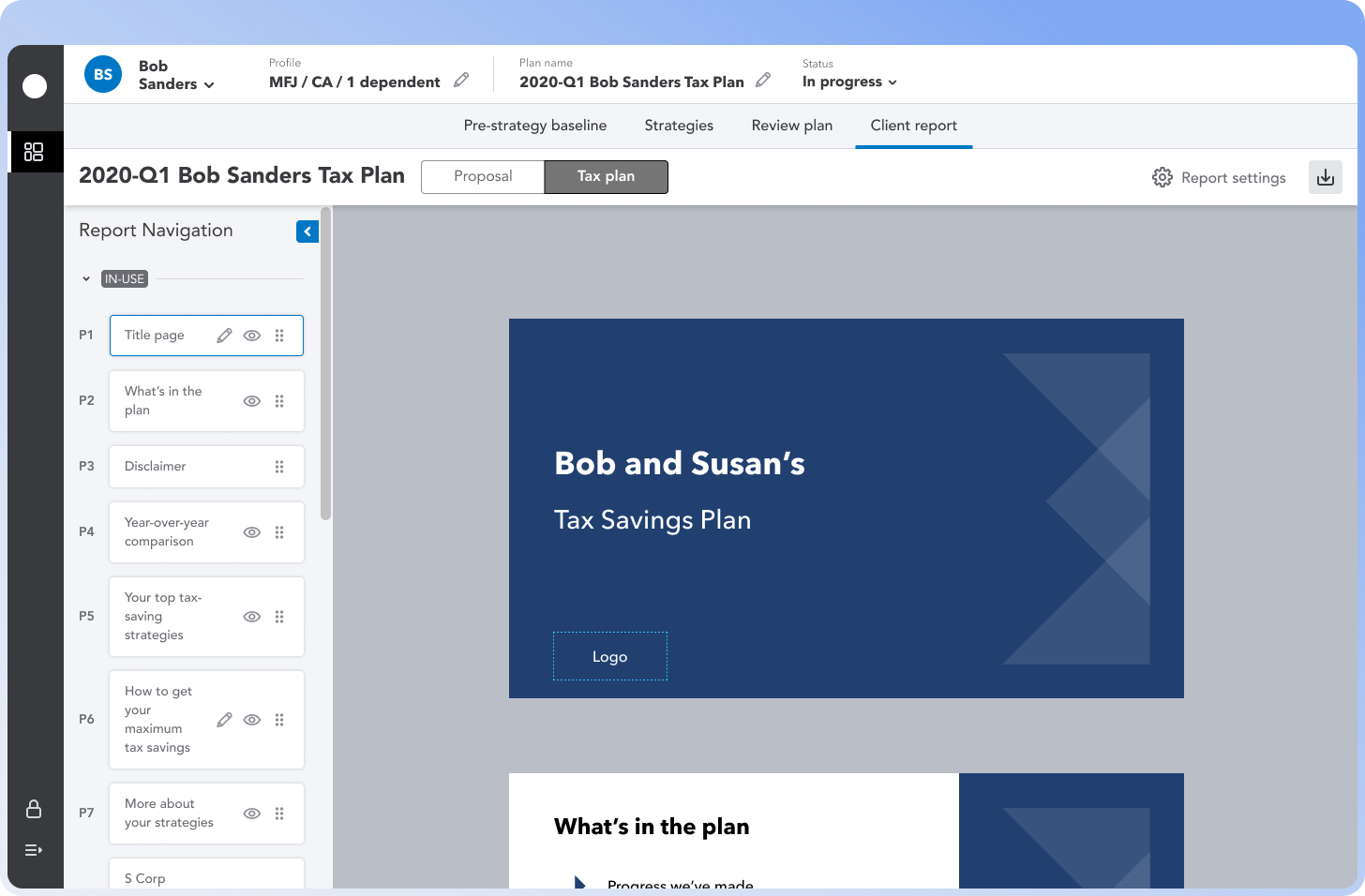Image resolution: width=1365 pixels, height=896 pixels.
Task: Select Client report tab
Action: 914,126
